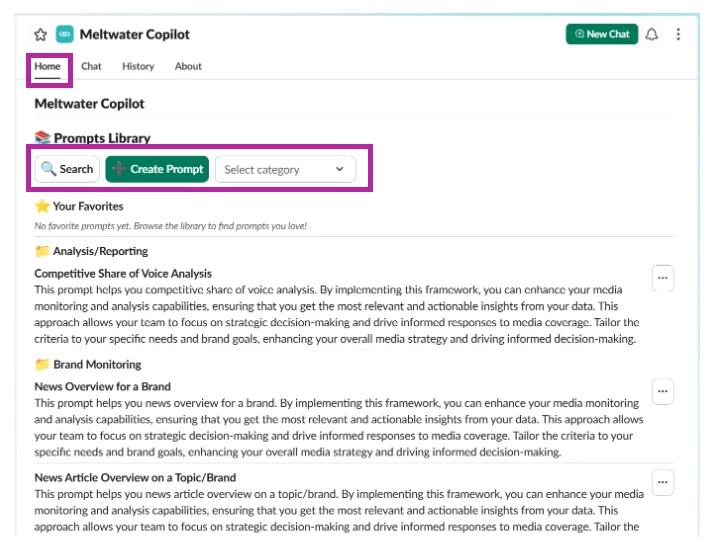Click the Your Favorites heading
This screenshot has height=553, width=709.
[x=88, y=206]
